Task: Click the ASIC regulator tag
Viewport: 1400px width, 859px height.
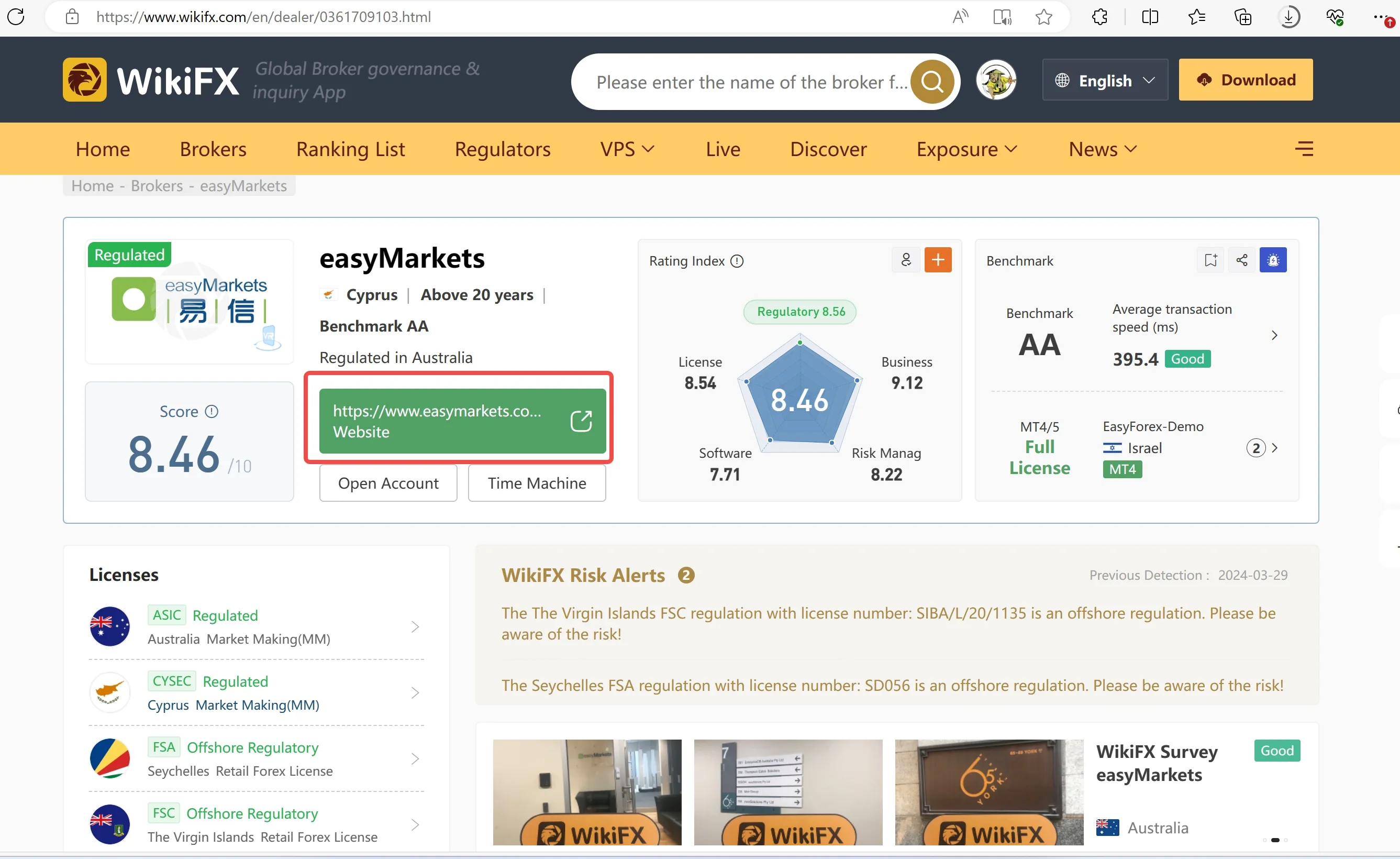Action: (x=166, y=614)
